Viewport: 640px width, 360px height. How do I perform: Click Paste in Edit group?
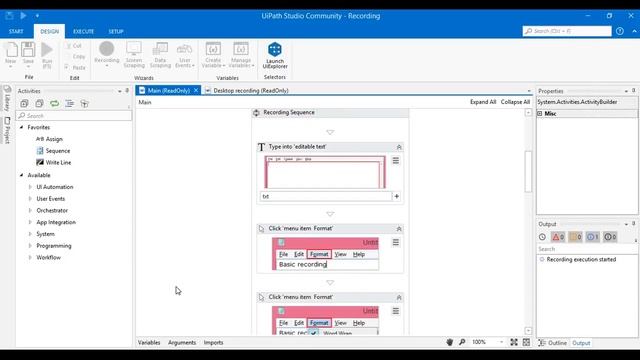click(x=75, y=67)
